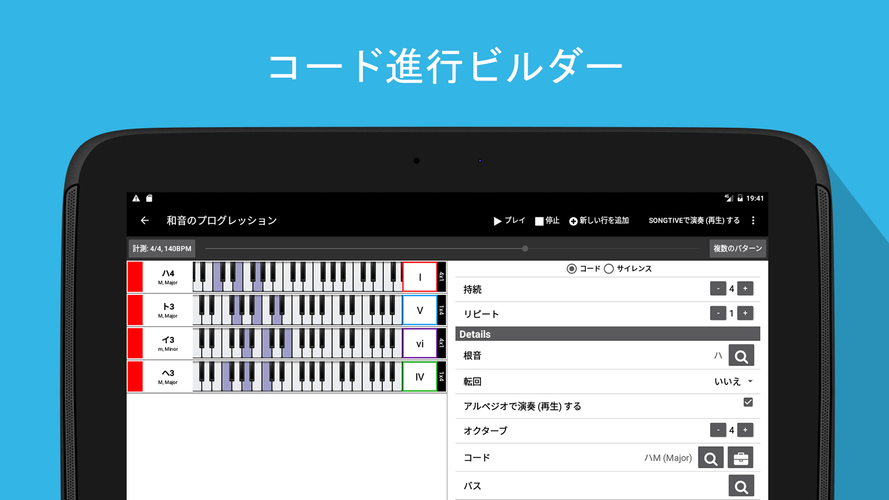Click the 4x1 tag on I row
This screenshot has width=889, height=500.
pyautogui.click(x=442, y=277)
